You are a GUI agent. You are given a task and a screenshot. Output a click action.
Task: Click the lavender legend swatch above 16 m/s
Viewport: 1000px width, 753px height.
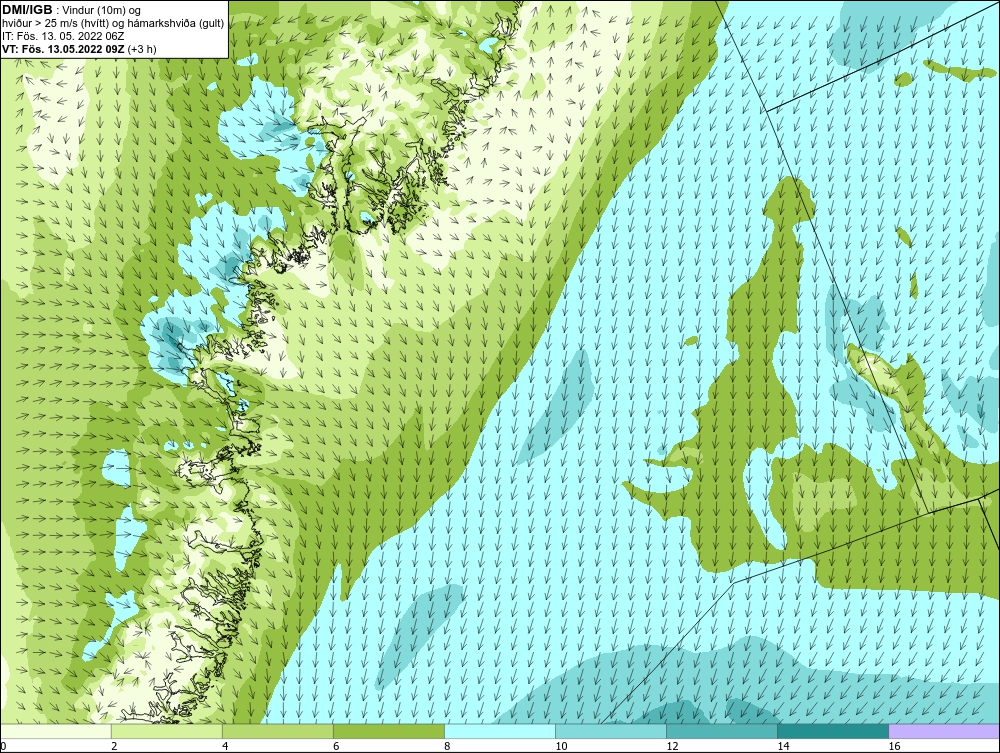point(944,731)
